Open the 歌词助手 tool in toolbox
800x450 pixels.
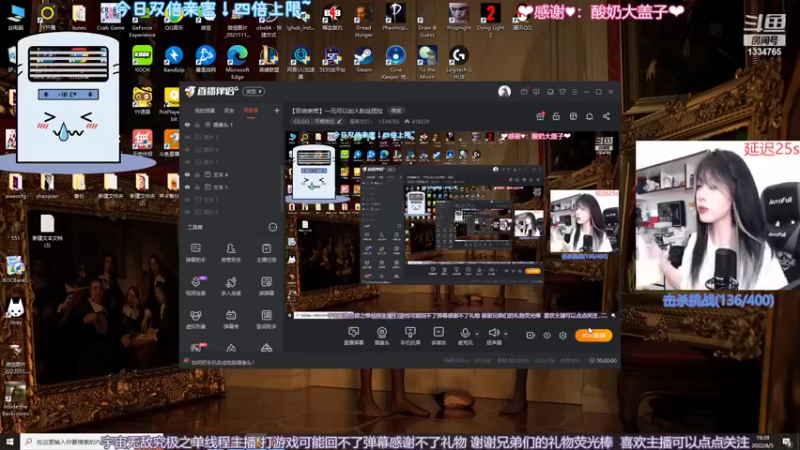click(x=266, y=319)
